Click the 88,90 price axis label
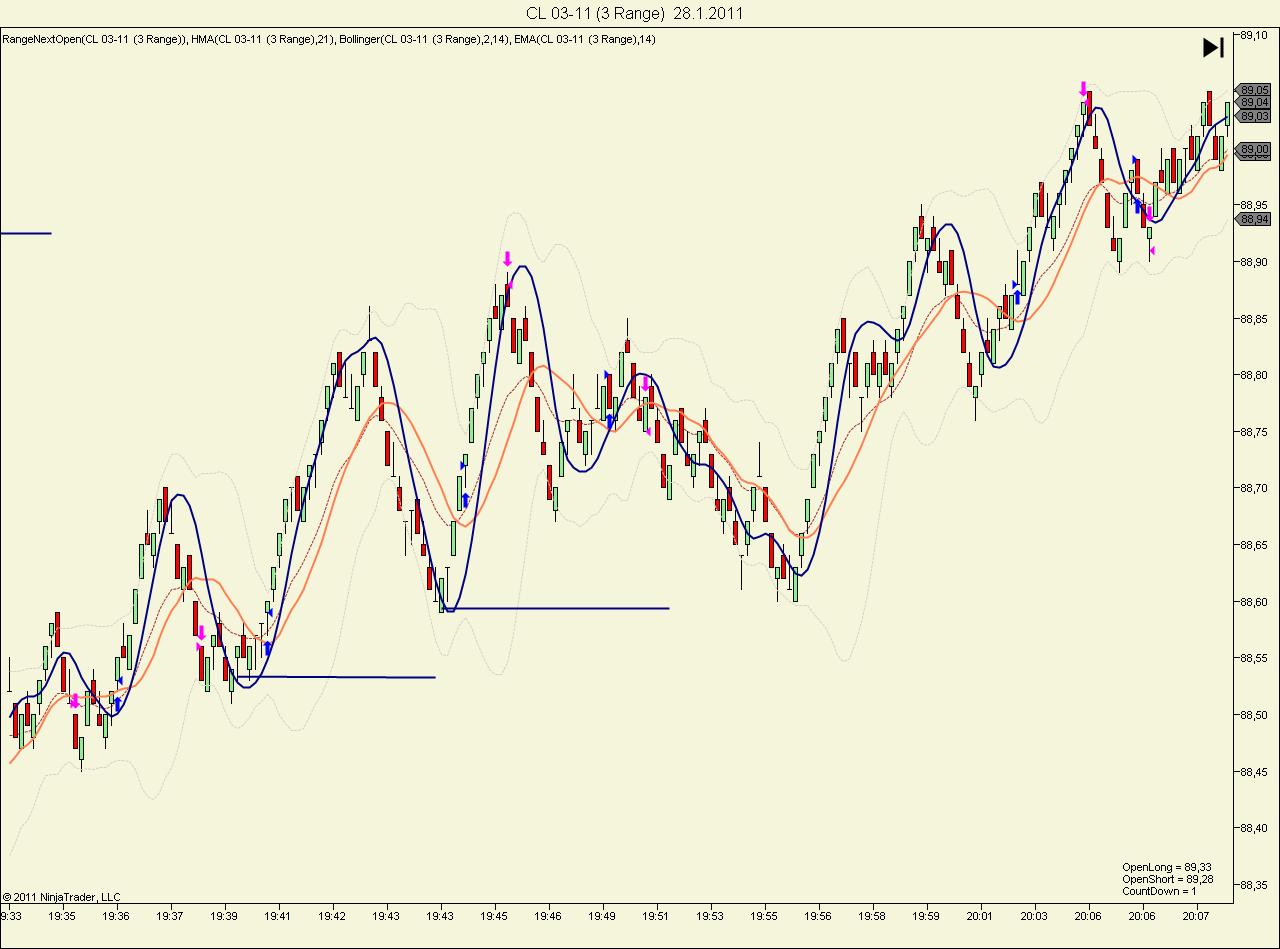 coord(1254,262)
